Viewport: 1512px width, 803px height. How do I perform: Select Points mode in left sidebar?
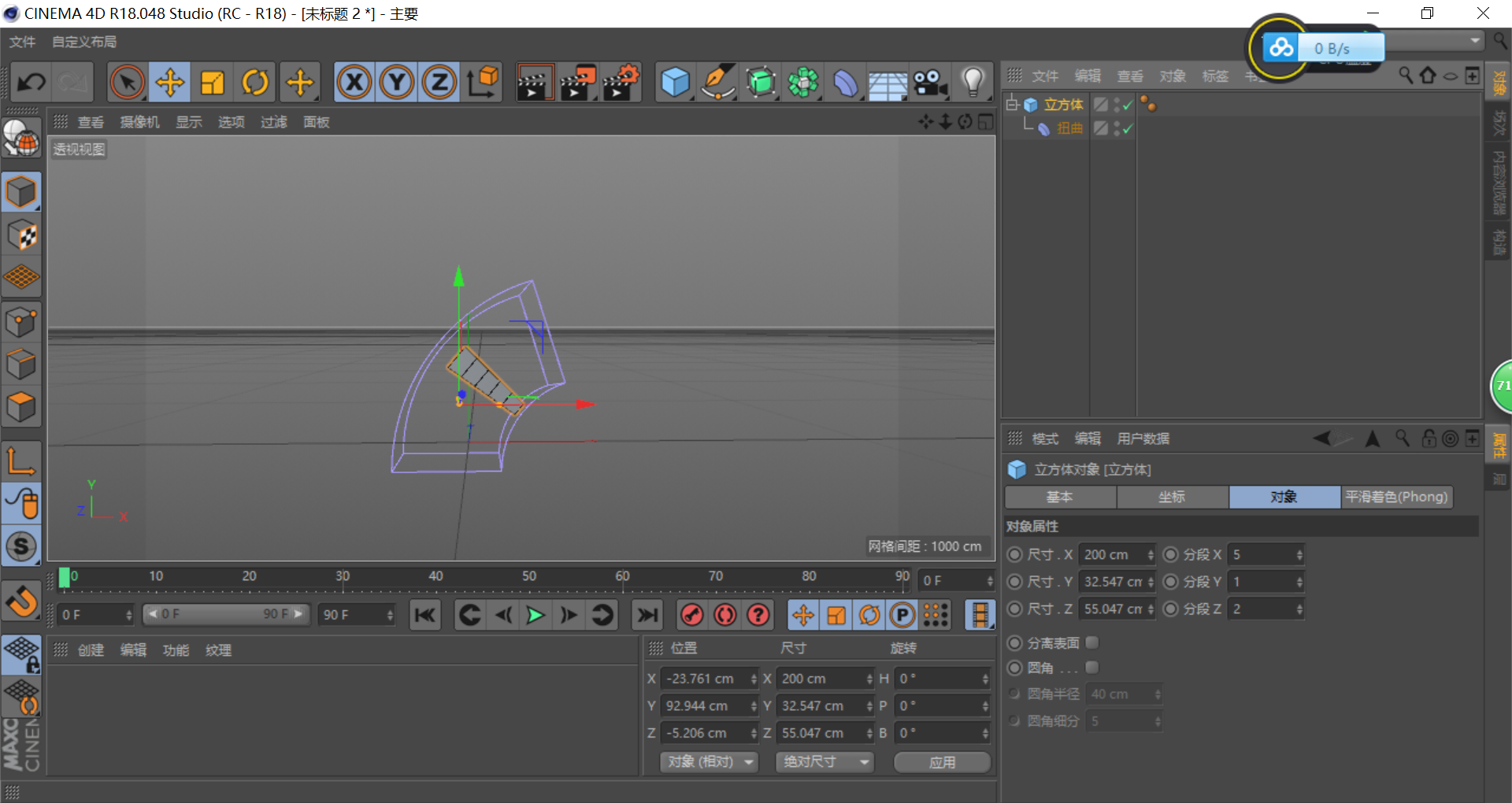(x=21, y=321)
